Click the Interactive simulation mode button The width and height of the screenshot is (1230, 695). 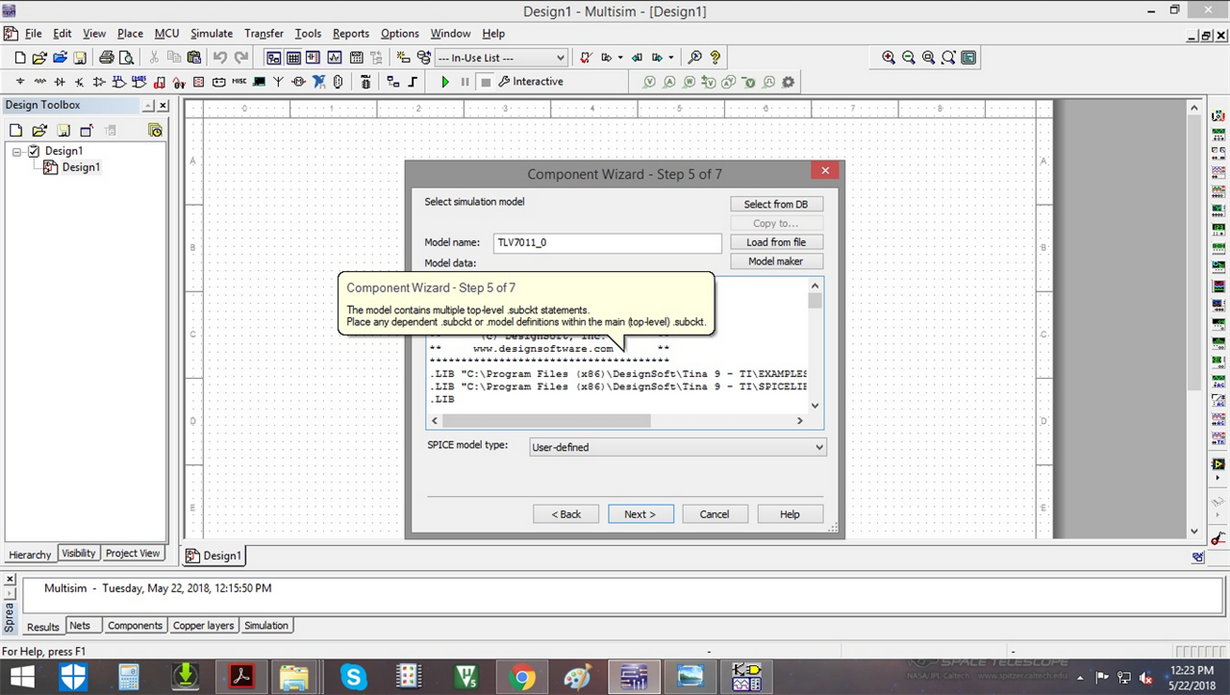coord(531,82)
